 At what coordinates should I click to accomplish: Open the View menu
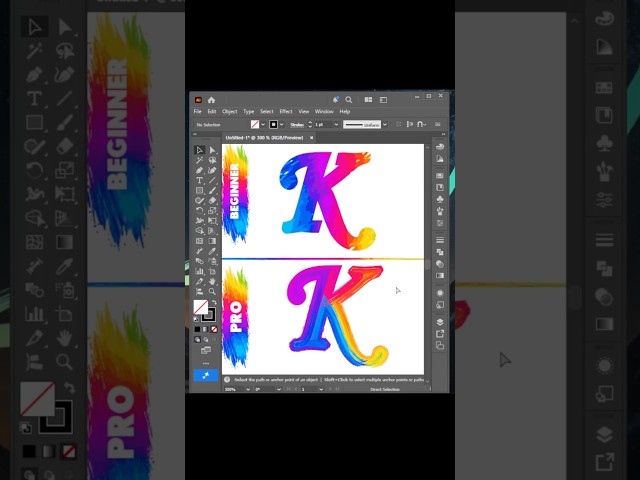coord(304,111)
